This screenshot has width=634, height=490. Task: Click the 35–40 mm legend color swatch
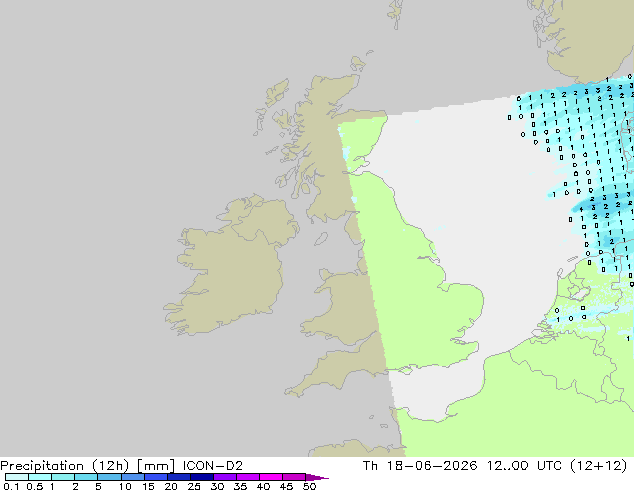[248, 477]
